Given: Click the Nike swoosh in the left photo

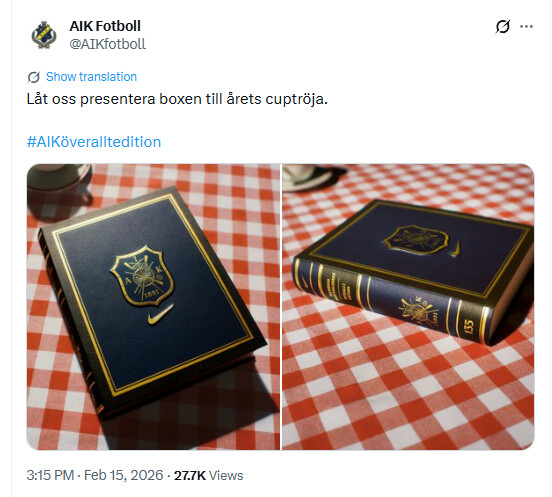Looking at the screenshot, I should point(161,315).
